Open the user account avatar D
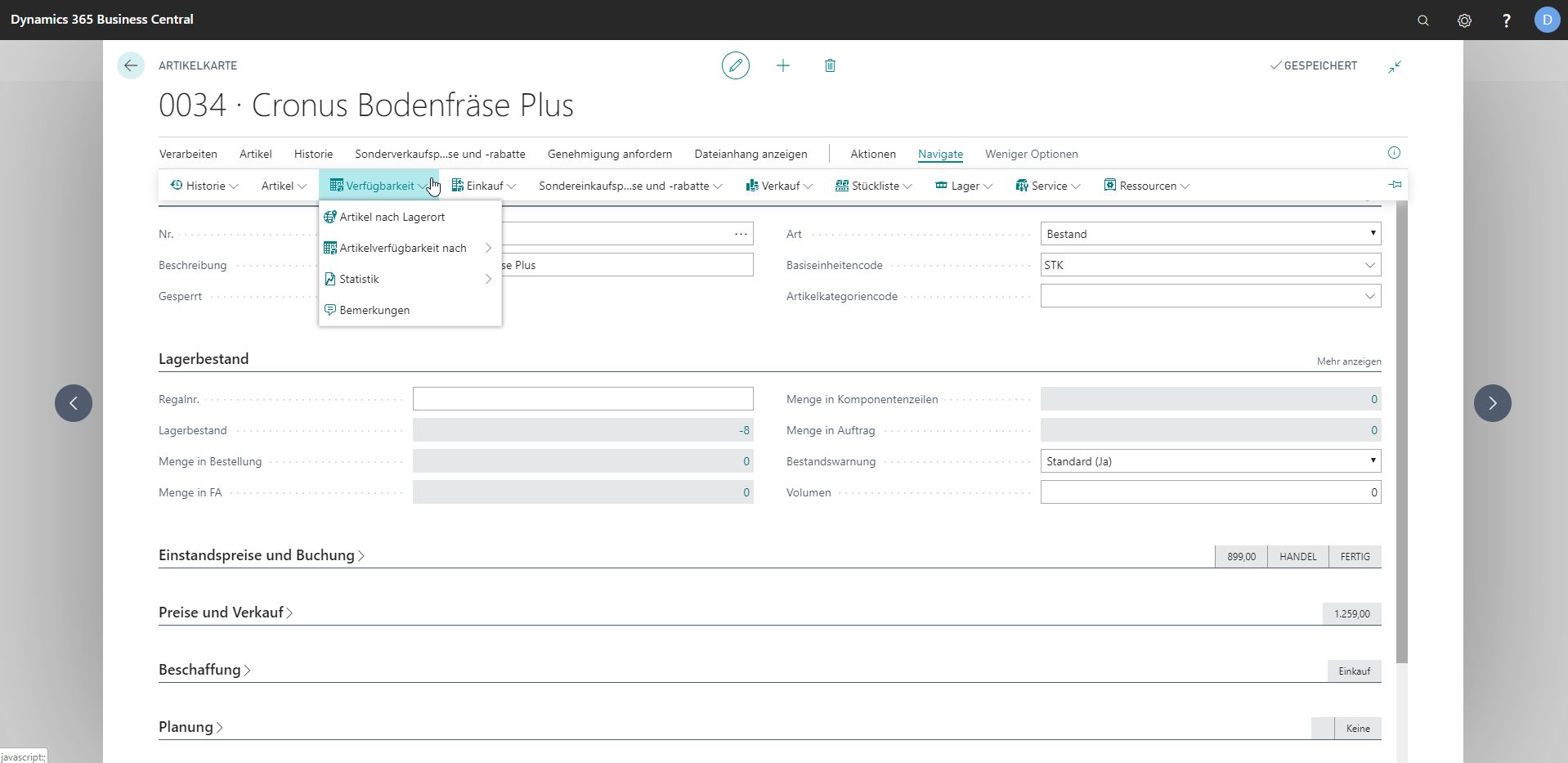 pyautogui.click(x=1547, y=20)
